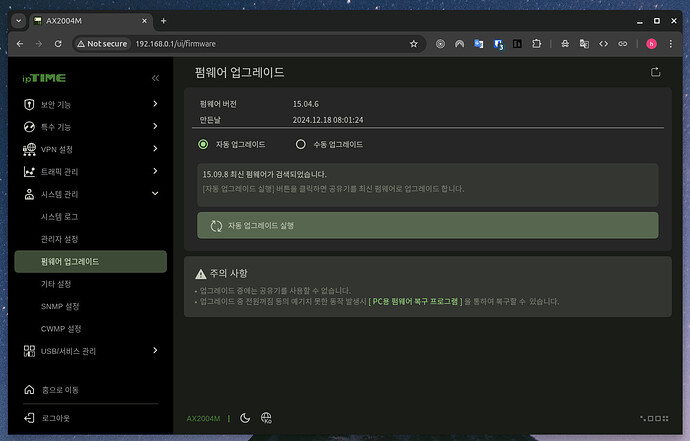Open CWMP 설정 submenu item
The image size is (690, 441).
coord(61,329)
